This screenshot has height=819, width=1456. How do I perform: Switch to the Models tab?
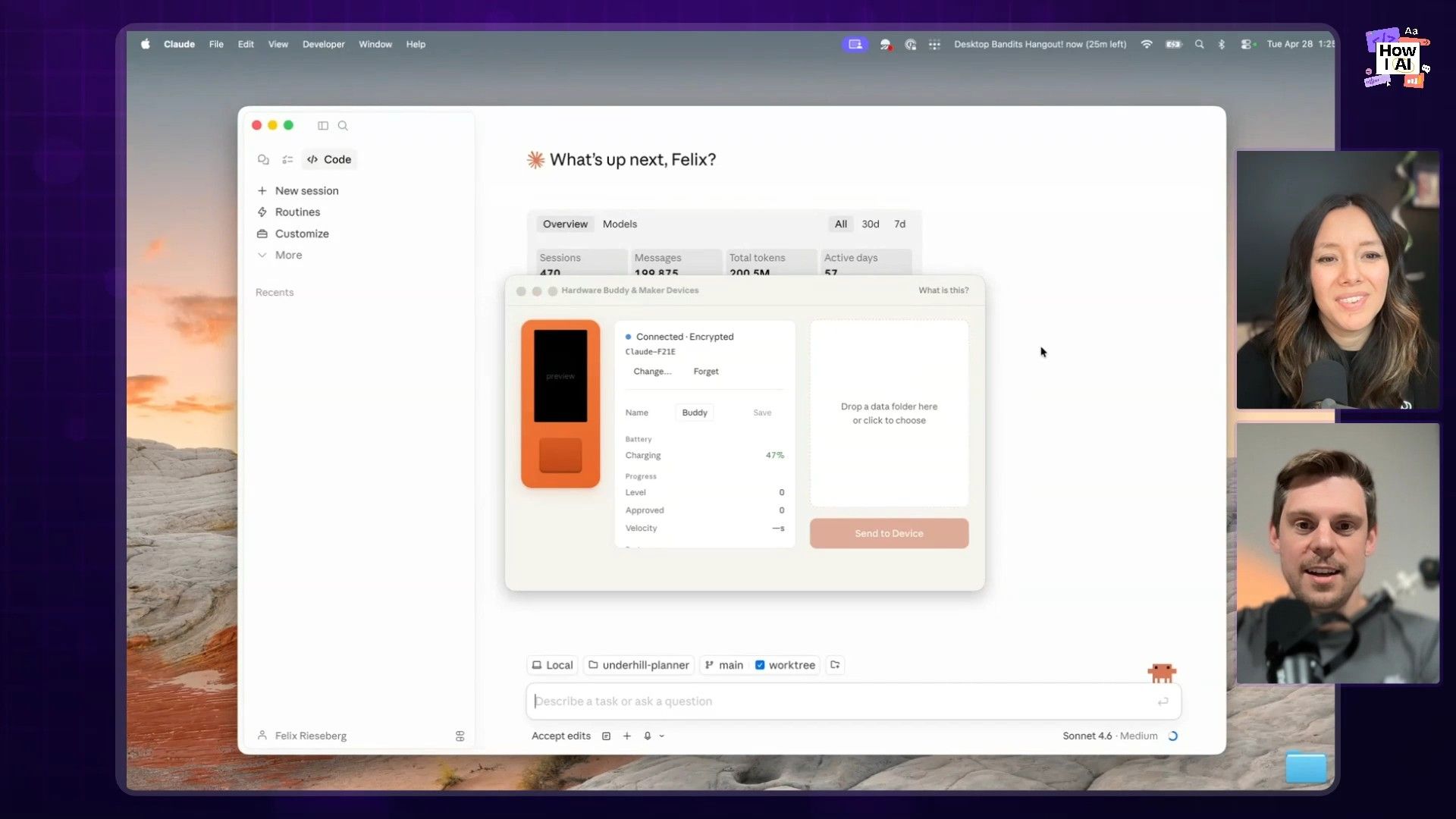620,224
